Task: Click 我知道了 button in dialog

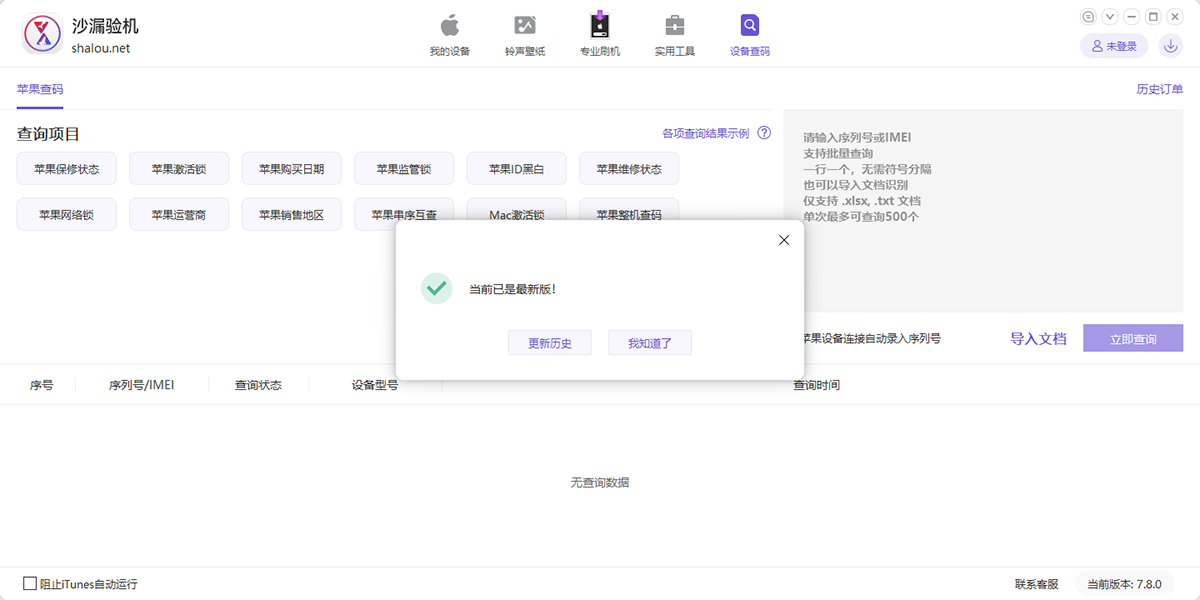Action: (x=650, y=343)
